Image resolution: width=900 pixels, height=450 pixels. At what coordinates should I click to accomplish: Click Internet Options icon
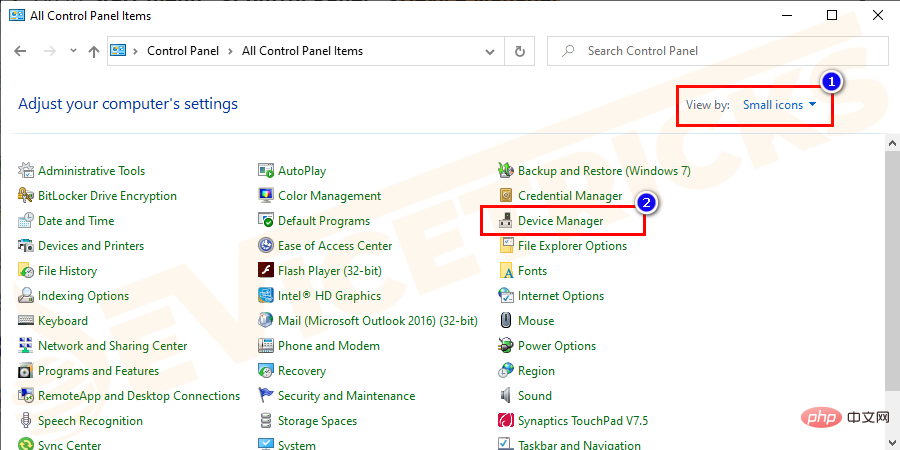click(x=506, y=296)
